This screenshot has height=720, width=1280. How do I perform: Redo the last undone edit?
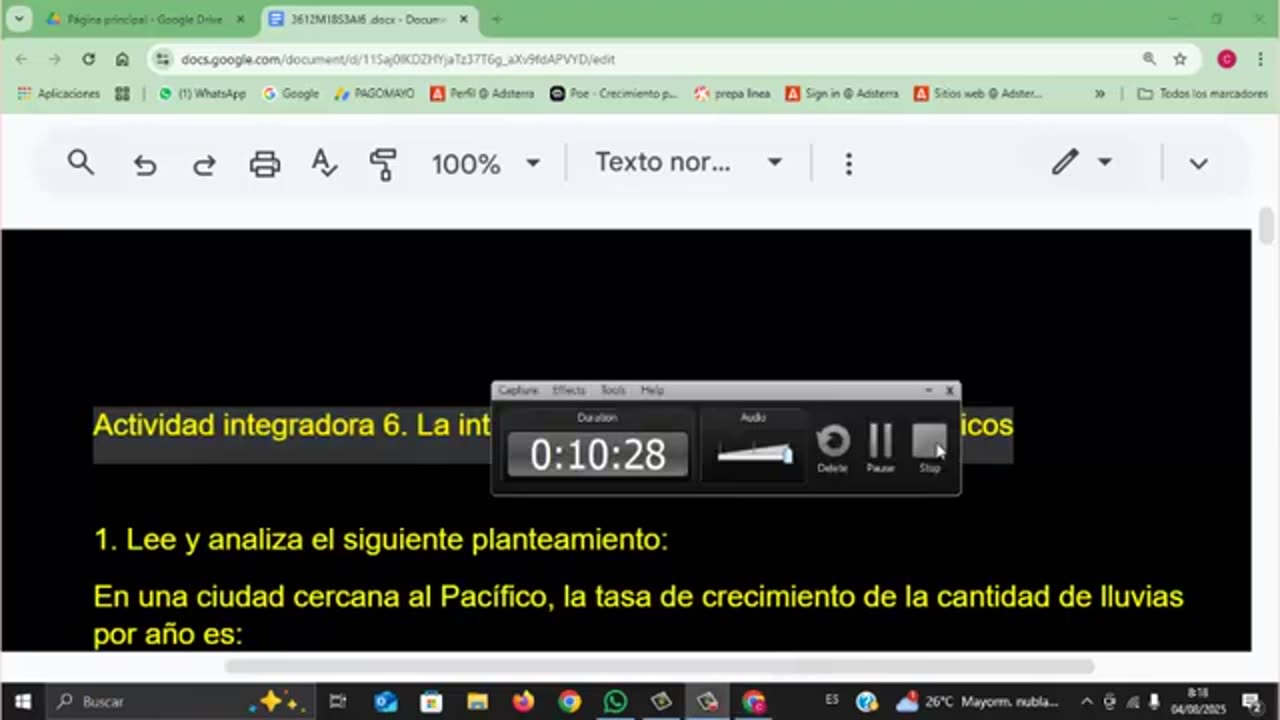(x=204, y=164)
